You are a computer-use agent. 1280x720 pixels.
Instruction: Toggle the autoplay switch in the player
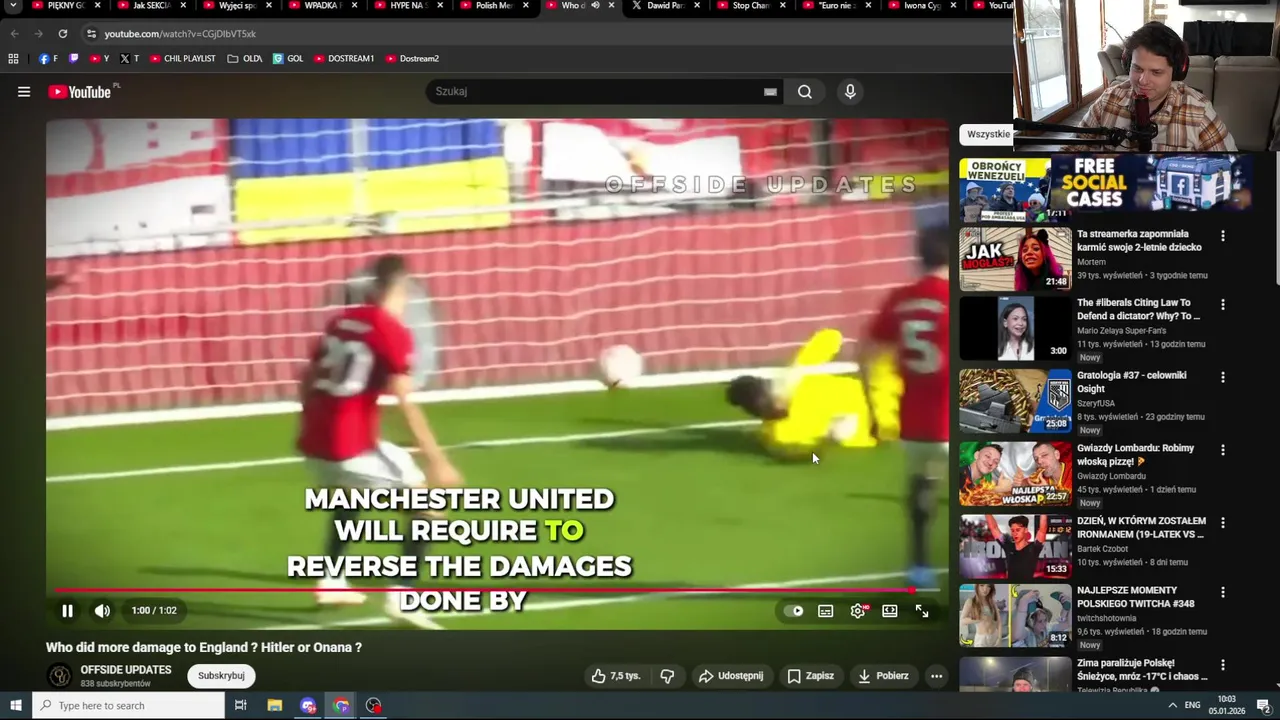click(x=794, y=611)
